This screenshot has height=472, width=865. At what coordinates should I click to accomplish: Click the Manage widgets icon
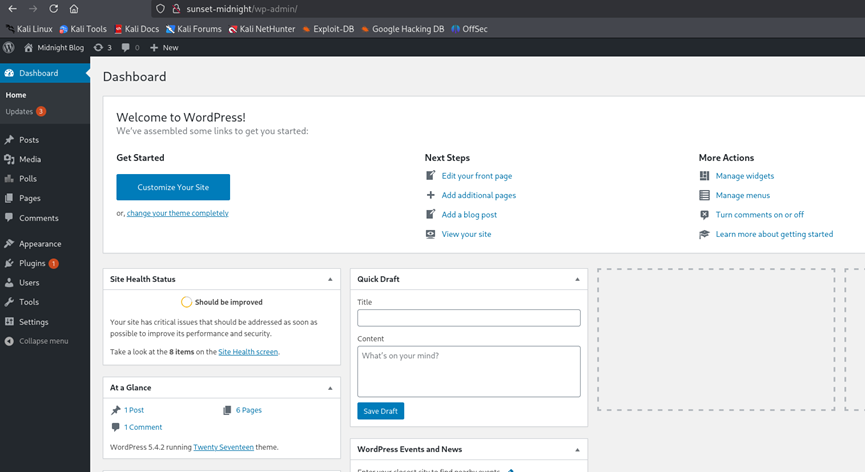(x=704, y=175)
